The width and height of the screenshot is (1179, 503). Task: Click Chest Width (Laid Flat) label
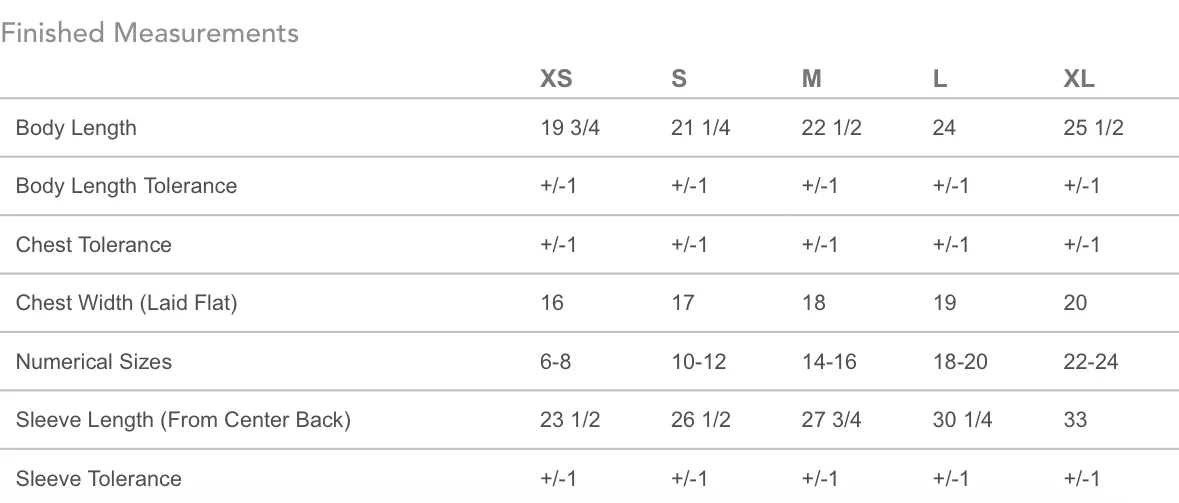[x=126, y=303]
